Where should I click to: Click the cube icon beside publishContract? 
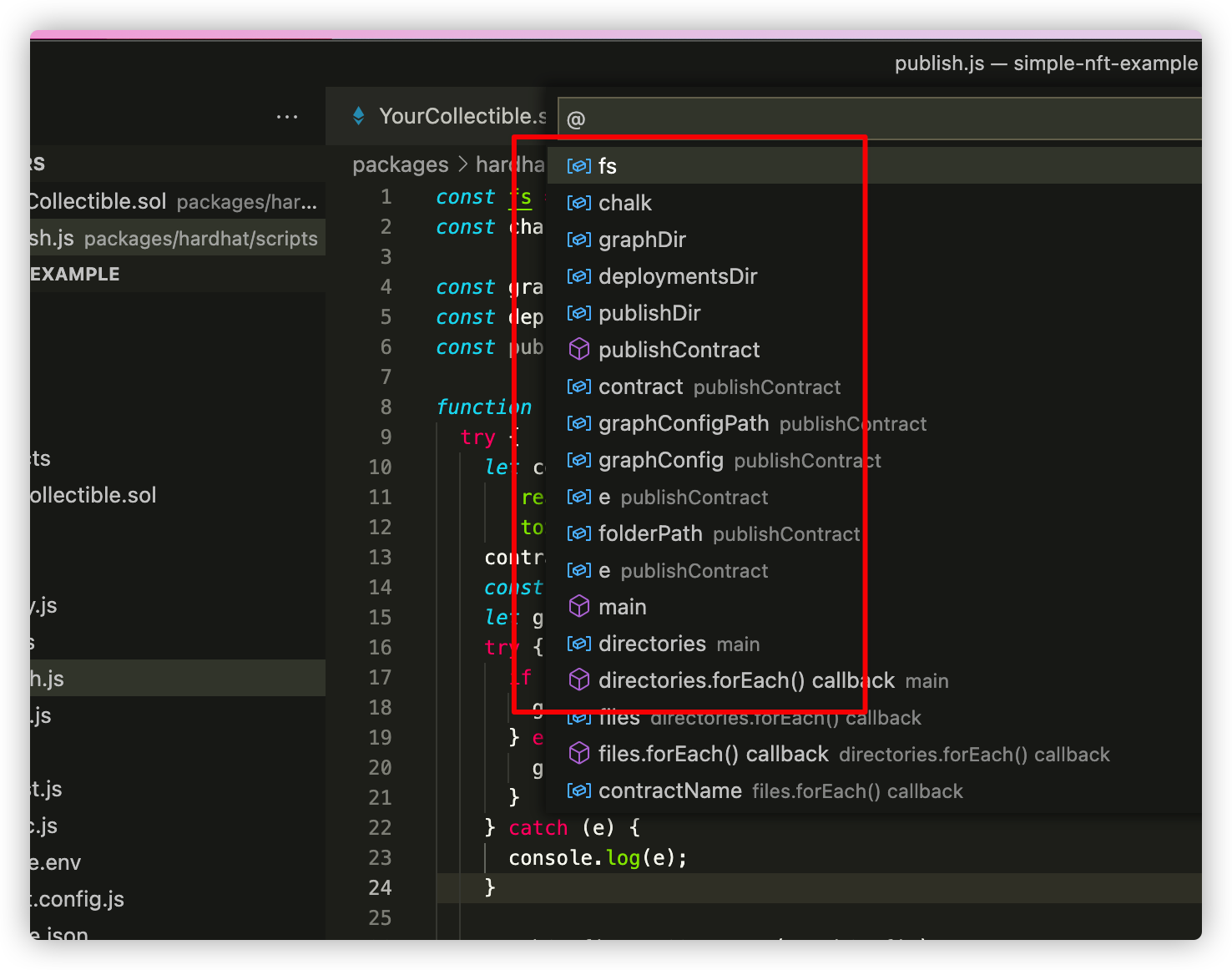click(579, 349)
